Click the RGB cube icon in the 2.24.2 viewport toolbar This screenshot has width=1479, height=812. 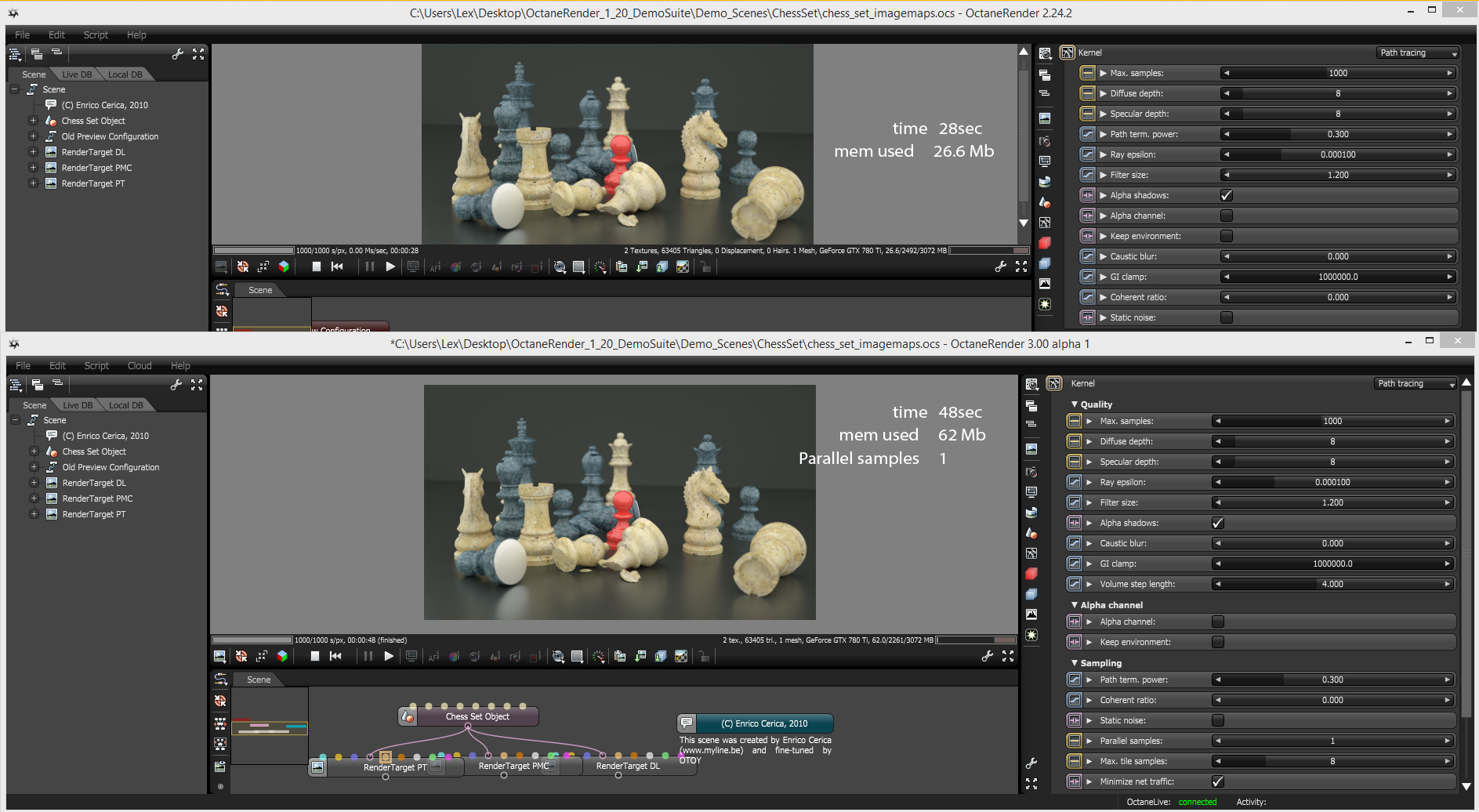point(284,267)
